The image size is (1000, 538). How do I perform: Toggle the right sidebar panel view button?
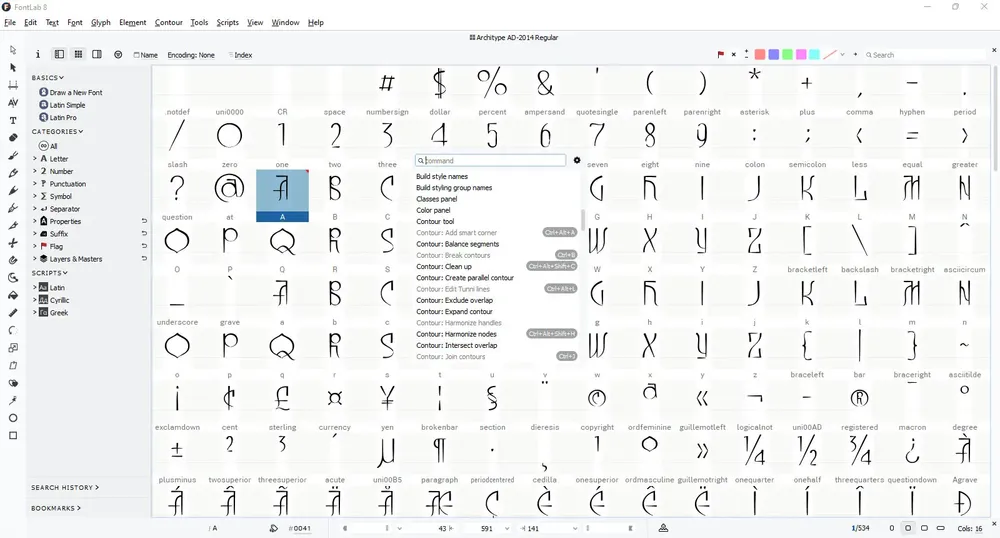[97, 54]
